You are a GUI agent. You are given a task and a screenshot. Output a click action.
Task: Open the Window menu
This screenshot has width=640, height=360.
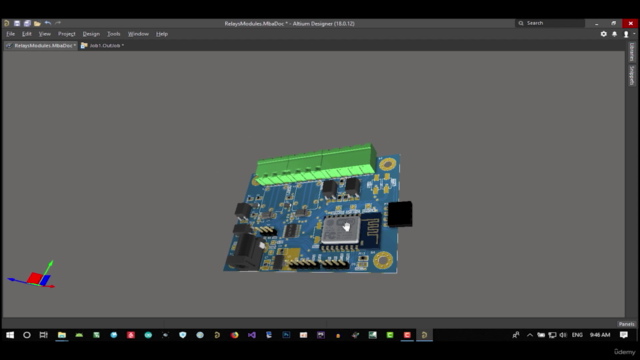pyautogui.click(x=138, y=34)
